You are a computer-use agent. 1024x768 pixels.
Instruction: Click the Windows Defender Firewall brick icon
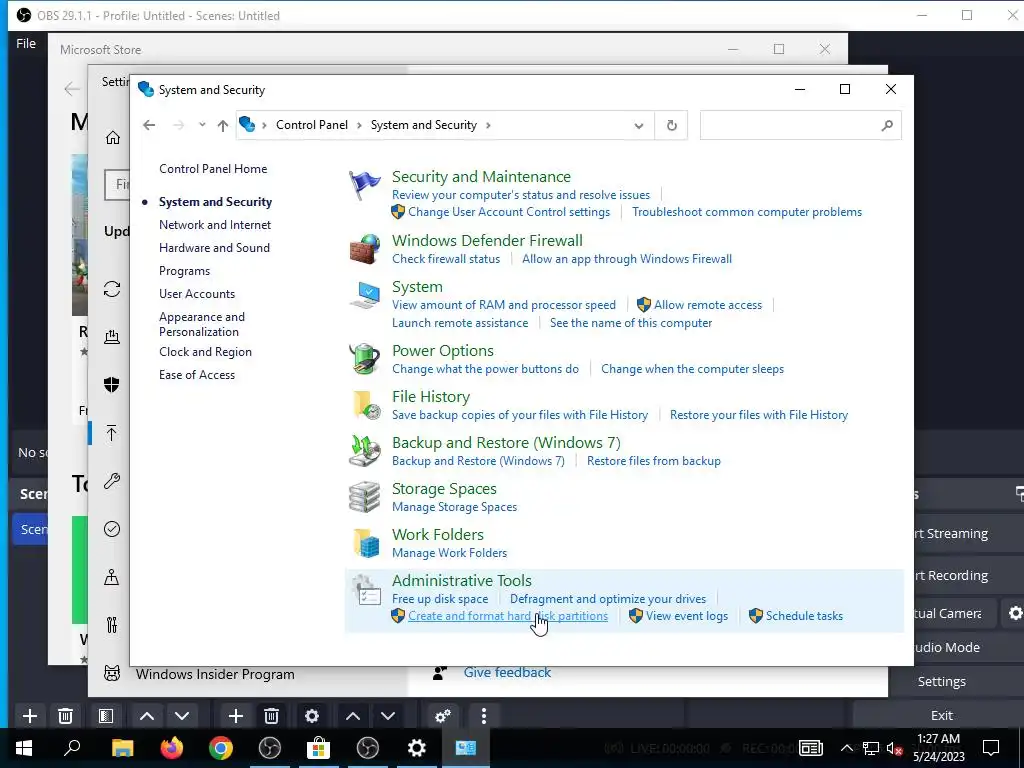click(x=364, y=249)
